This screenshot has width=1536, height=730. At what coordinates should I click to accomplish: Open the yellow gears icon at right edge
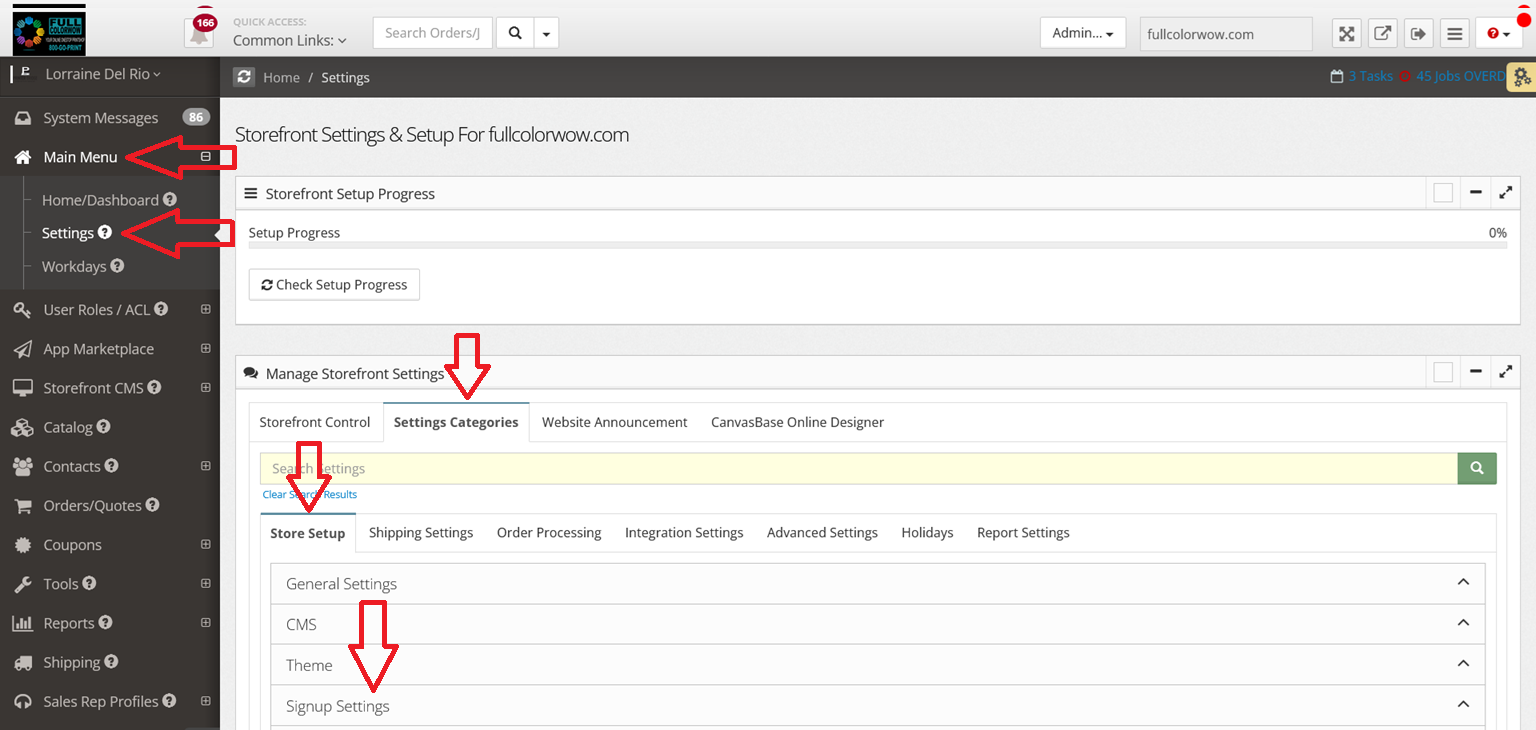(x=1521, y=77)
